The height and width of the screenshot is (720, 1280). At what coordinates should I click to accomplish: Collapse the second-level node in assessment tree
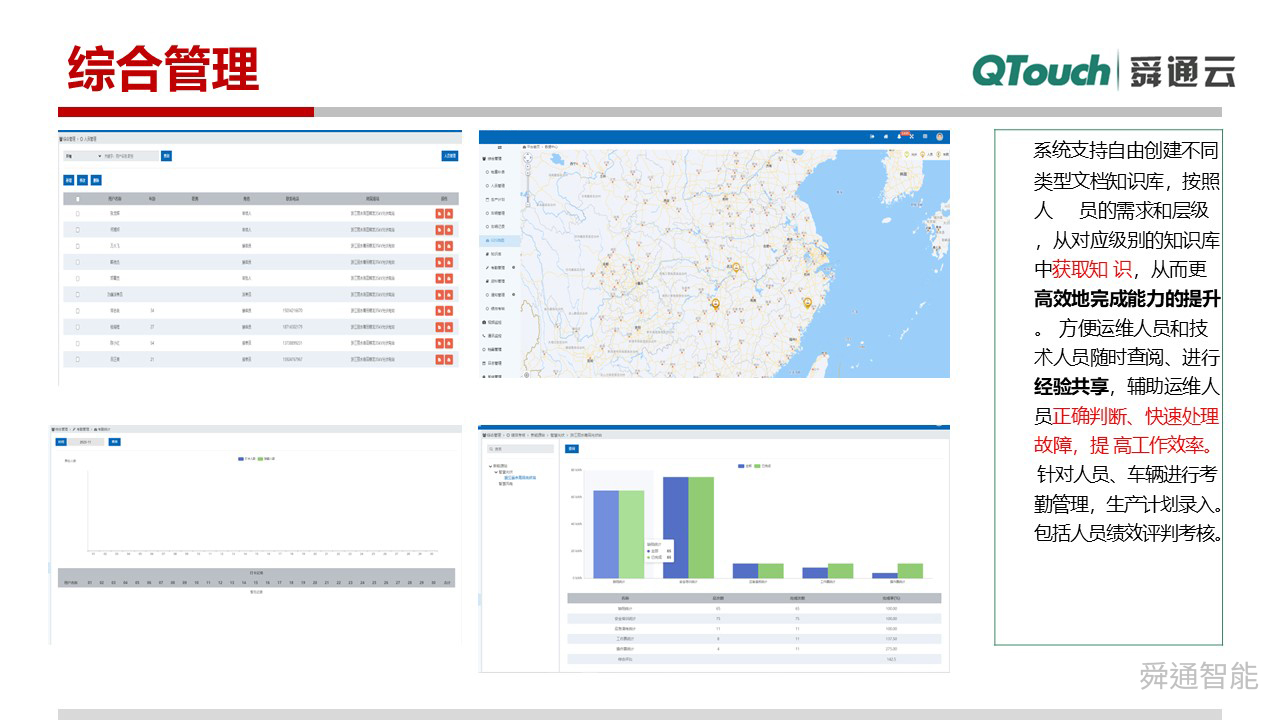496,471
